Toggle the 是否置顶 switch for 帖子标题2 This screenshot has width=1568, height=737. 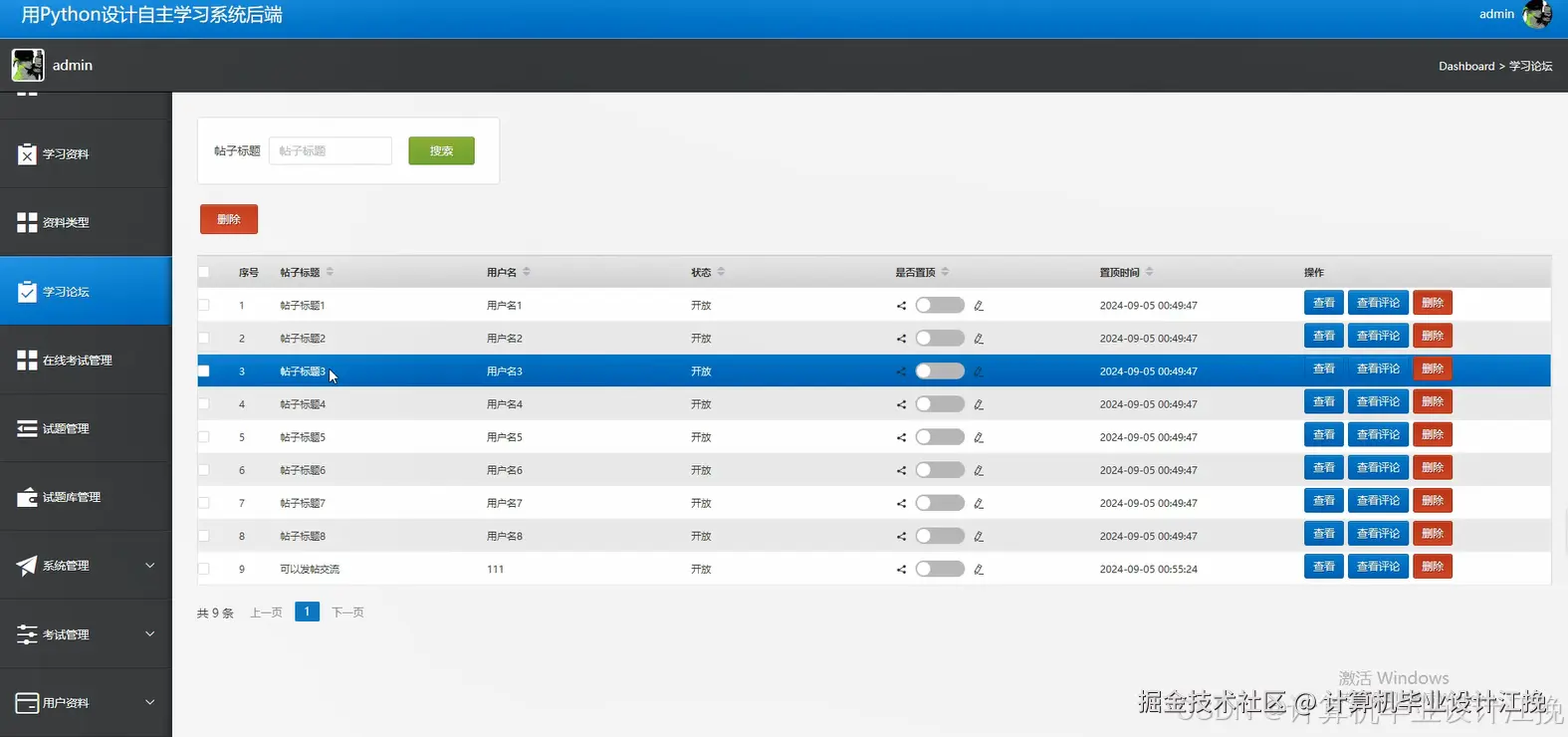point(940,338)
